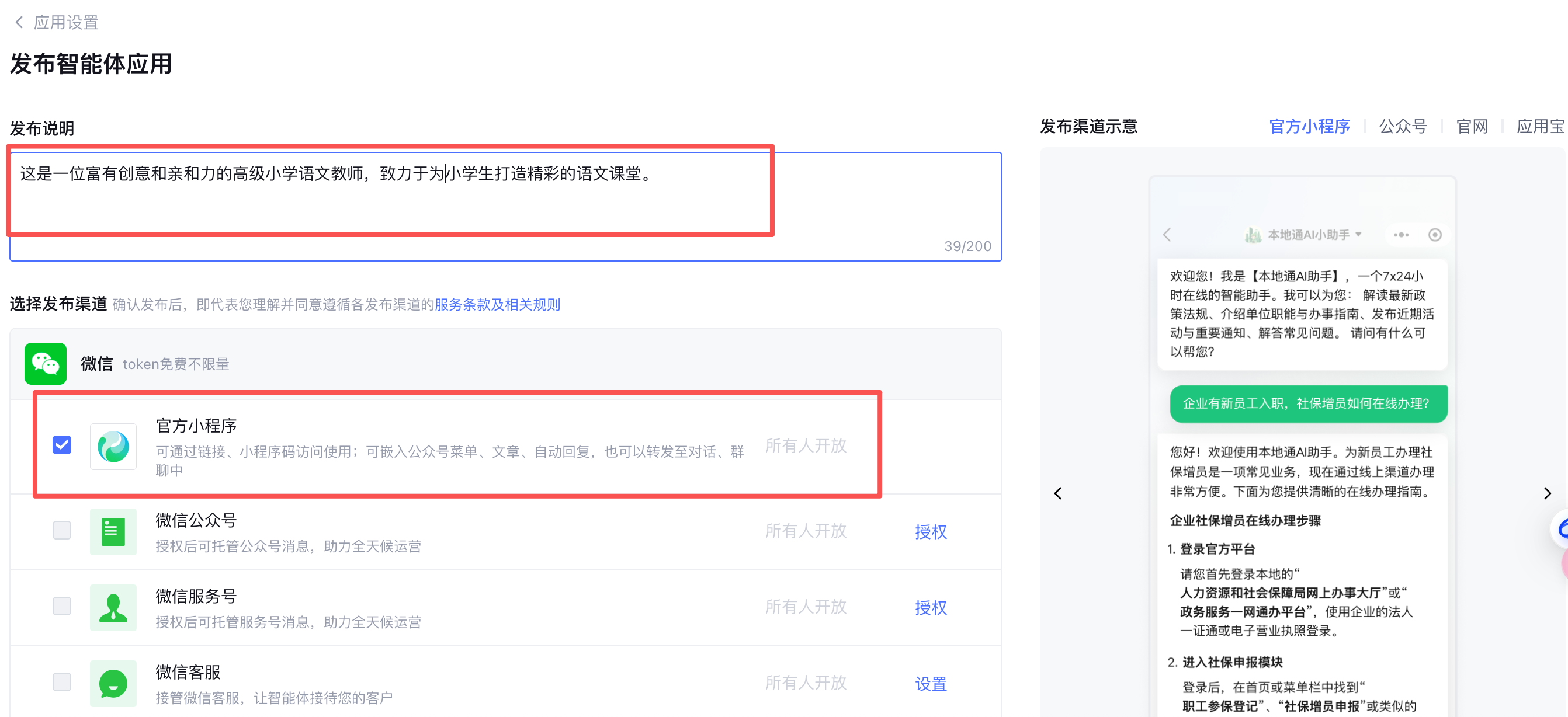Viewport: 1568px width, 717px height.
Task: Check the 微信服务号 checkbox
Action: (x=62, y=606)
